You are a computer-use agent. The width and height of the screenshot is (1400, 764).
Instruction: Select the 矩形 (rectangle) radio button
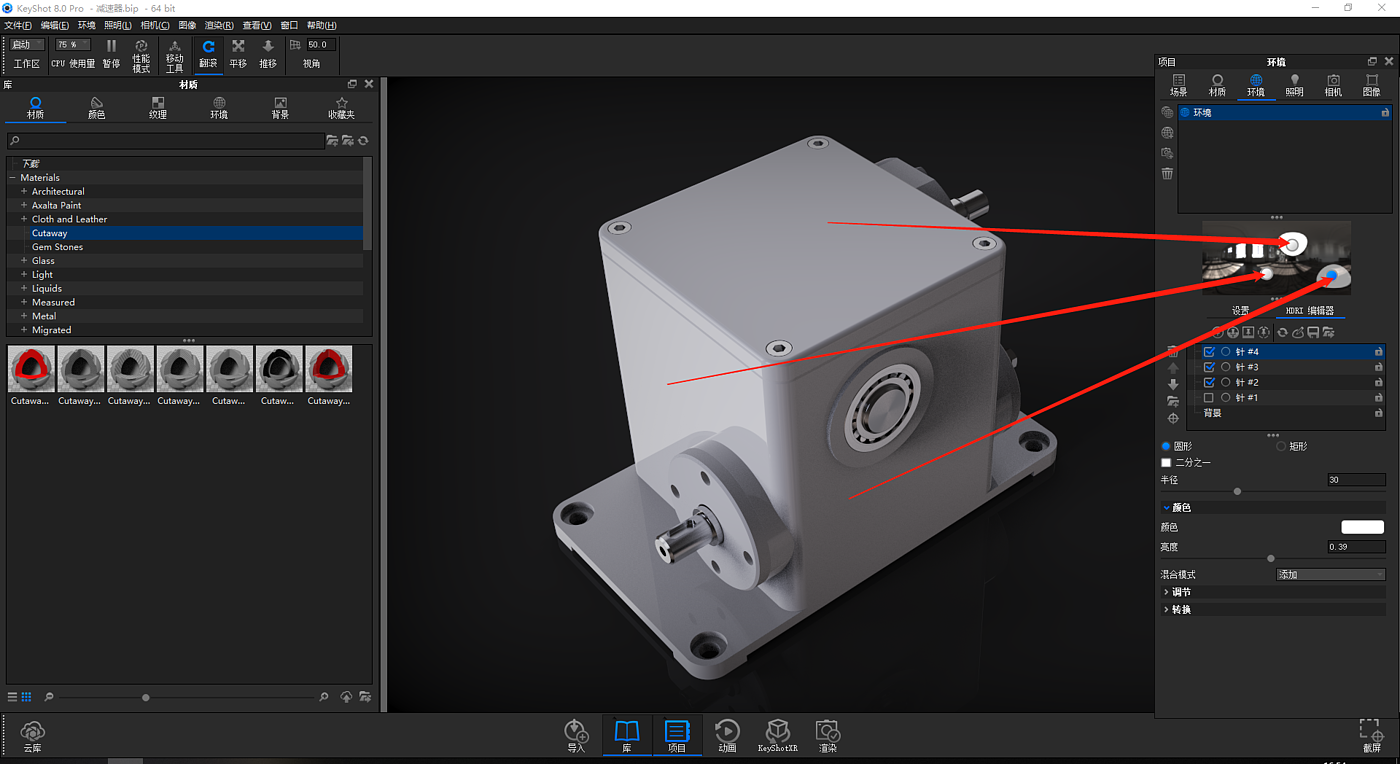(1281, 446)
